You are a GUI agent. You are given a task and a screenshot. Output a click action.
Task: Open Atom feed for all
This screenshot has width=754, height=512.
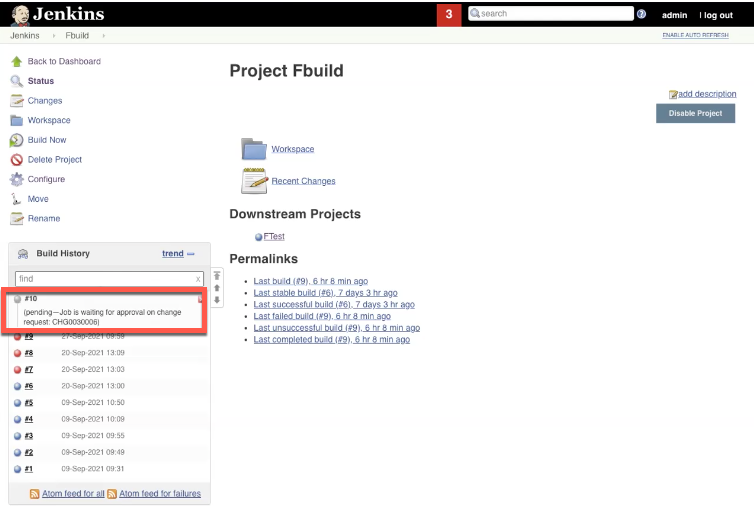click(73, 494)
